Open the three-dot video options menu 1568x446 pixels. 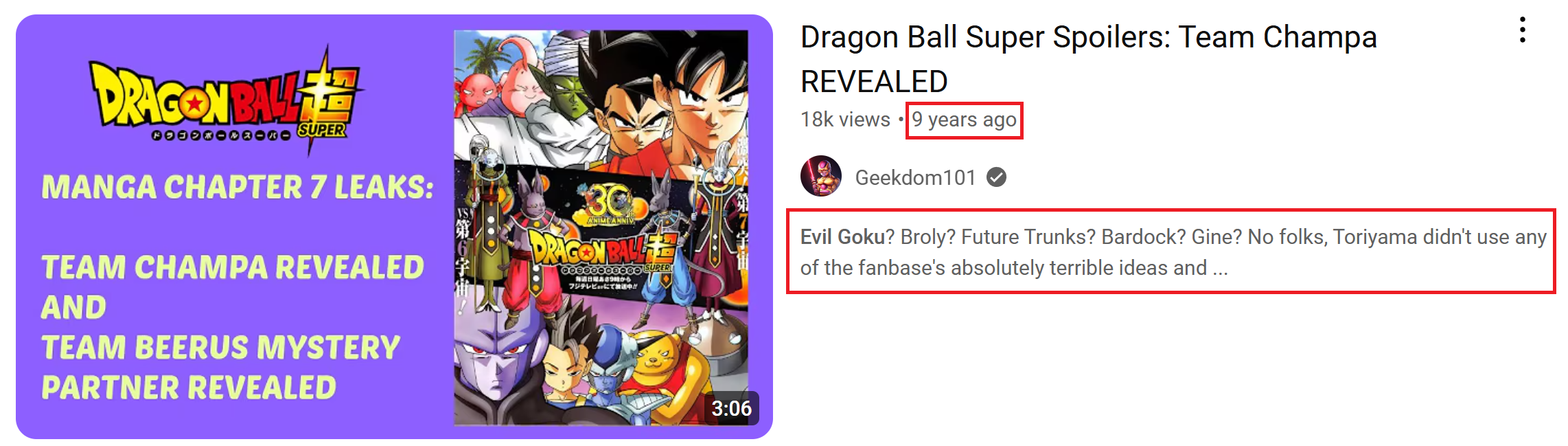tap(1523, 30)
